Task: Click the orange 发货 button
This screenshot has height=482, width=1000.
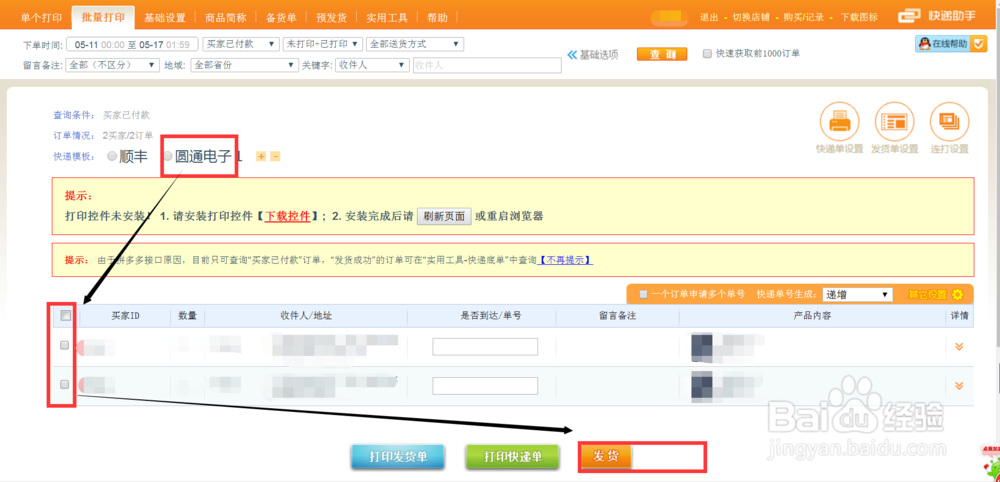Action: (607, 456)
